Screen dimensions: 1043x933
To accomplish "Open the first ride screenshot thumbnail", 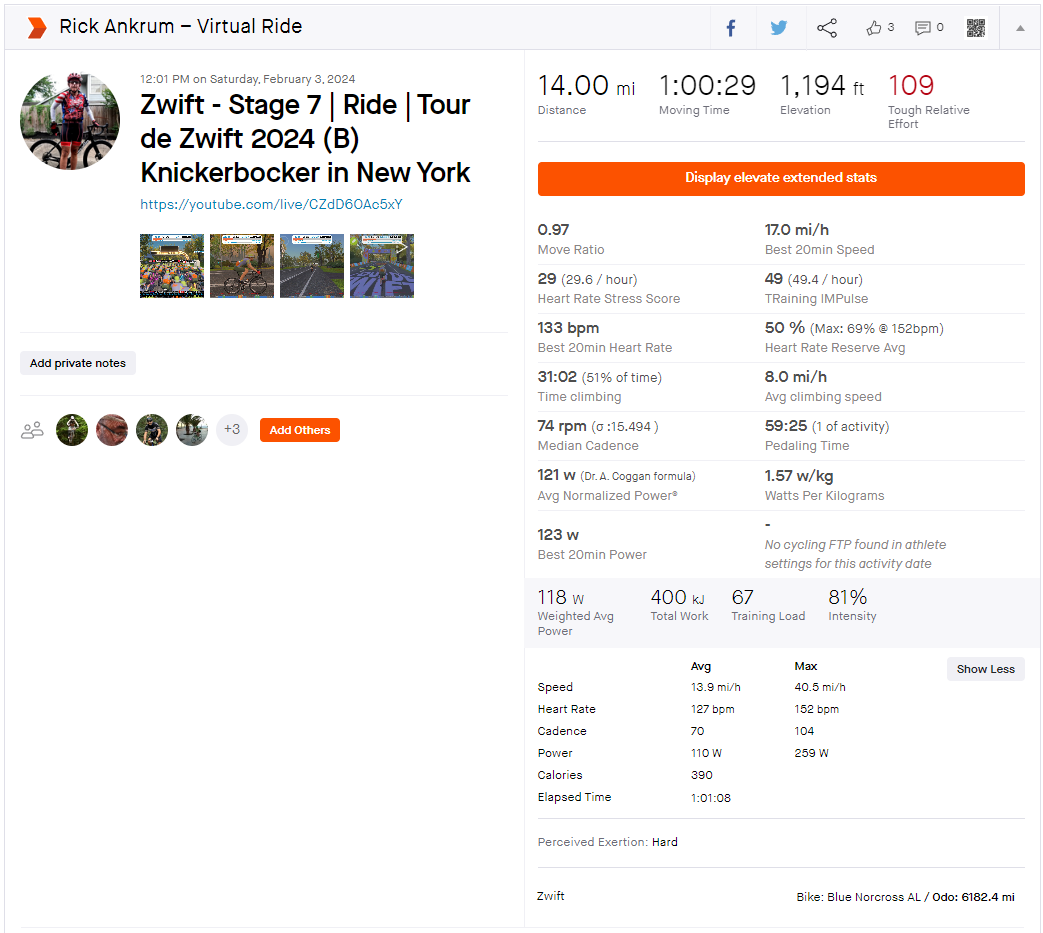I will [x=172, y=266].
